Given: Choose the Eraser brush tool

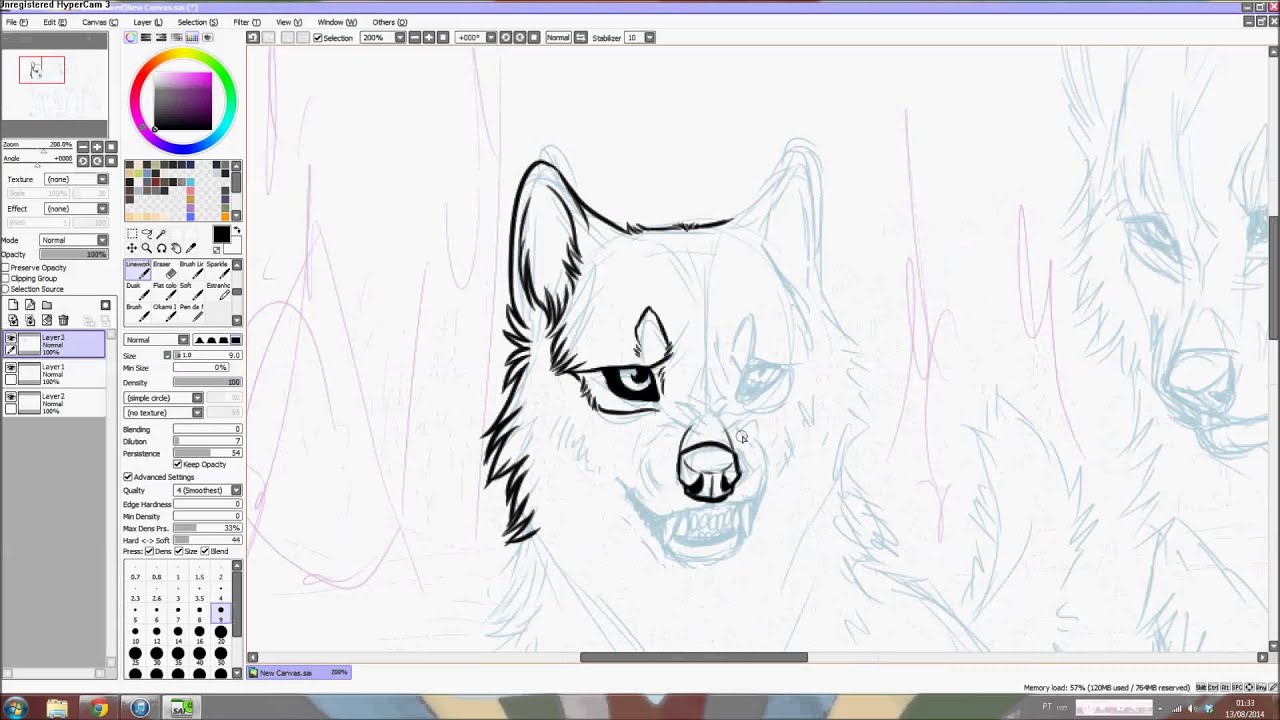Looking at the screenshot, I should click(x=164, y=270).
